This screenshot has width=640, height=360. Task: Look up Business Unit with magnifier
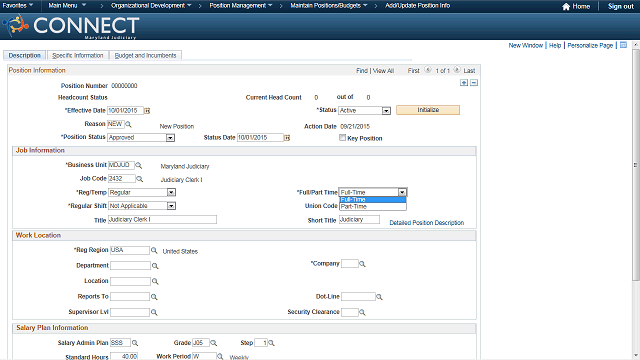coord(139,165)
